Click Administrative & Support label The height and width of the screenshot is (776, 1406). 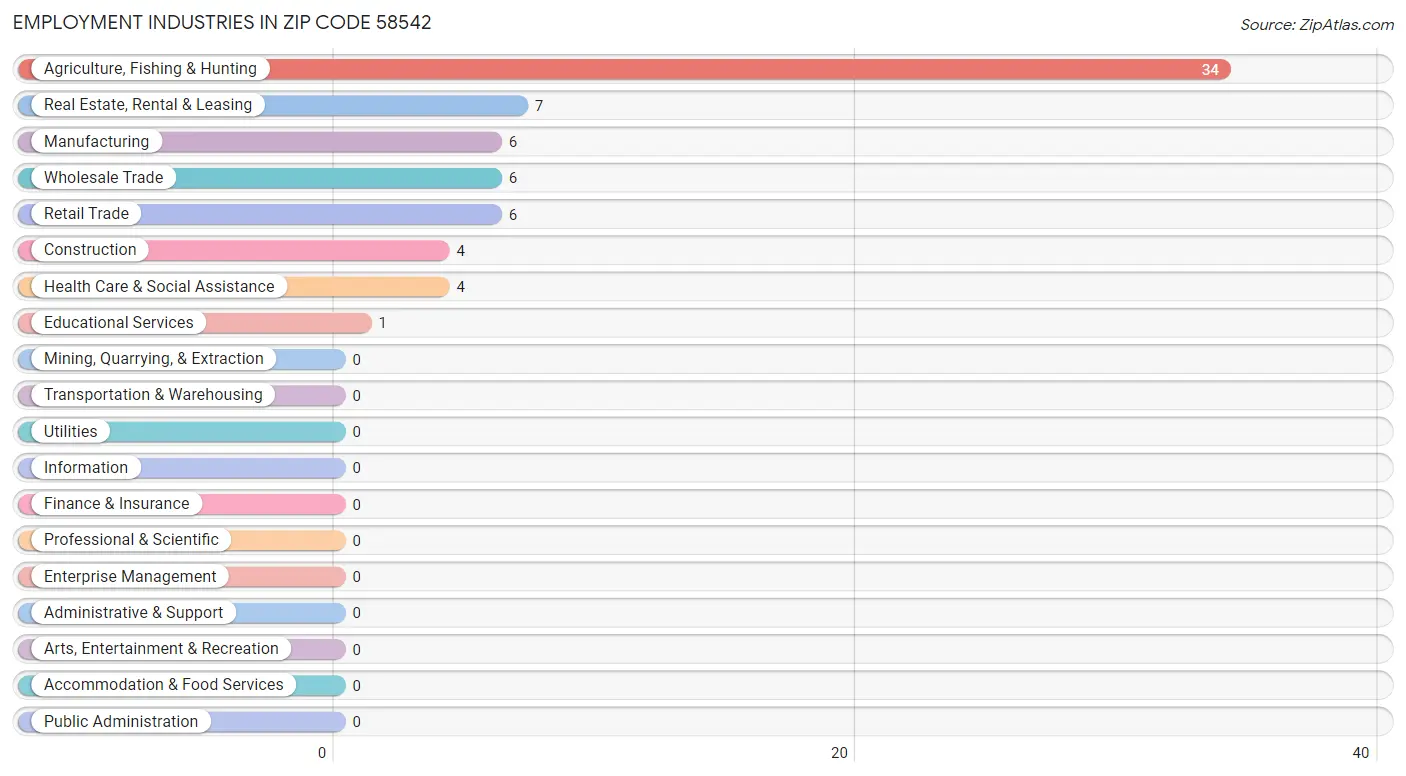click(134, 613)
